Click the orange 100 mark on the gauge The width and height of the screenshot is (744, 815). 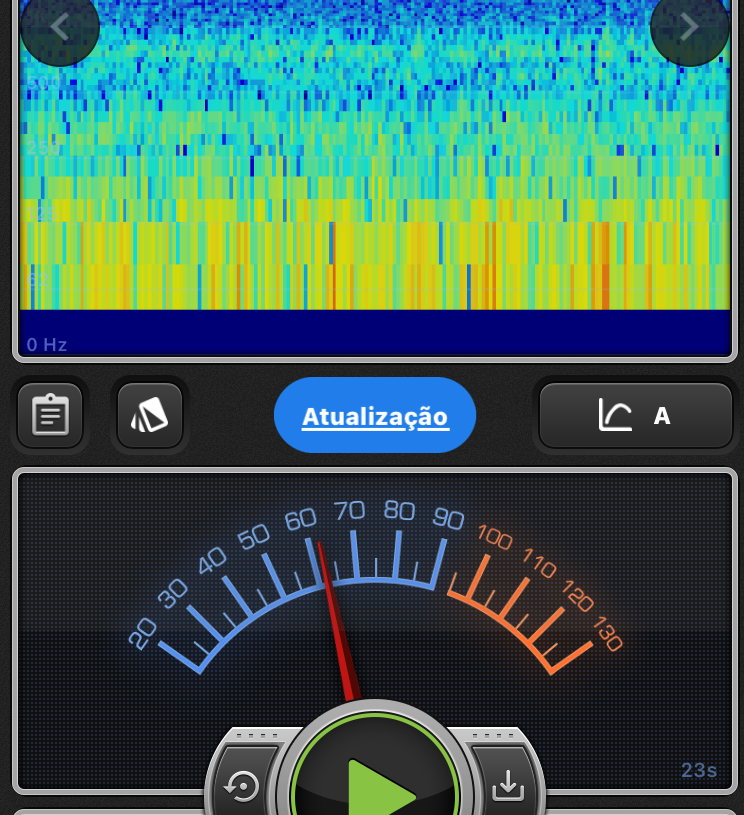(495, 537)
